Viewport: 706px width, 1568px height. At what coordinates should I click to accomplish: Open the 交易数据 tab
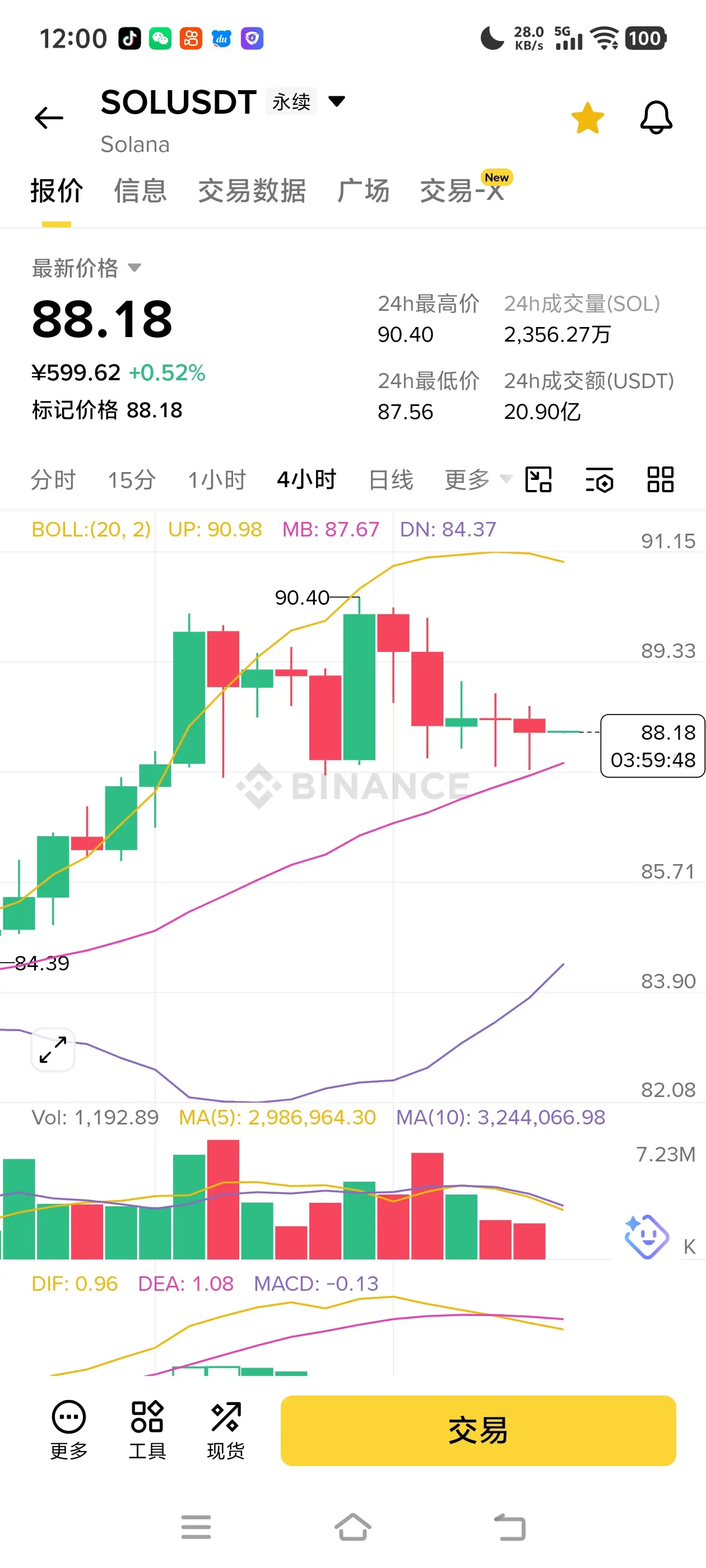pyautogui.click(x=252, y=191)
